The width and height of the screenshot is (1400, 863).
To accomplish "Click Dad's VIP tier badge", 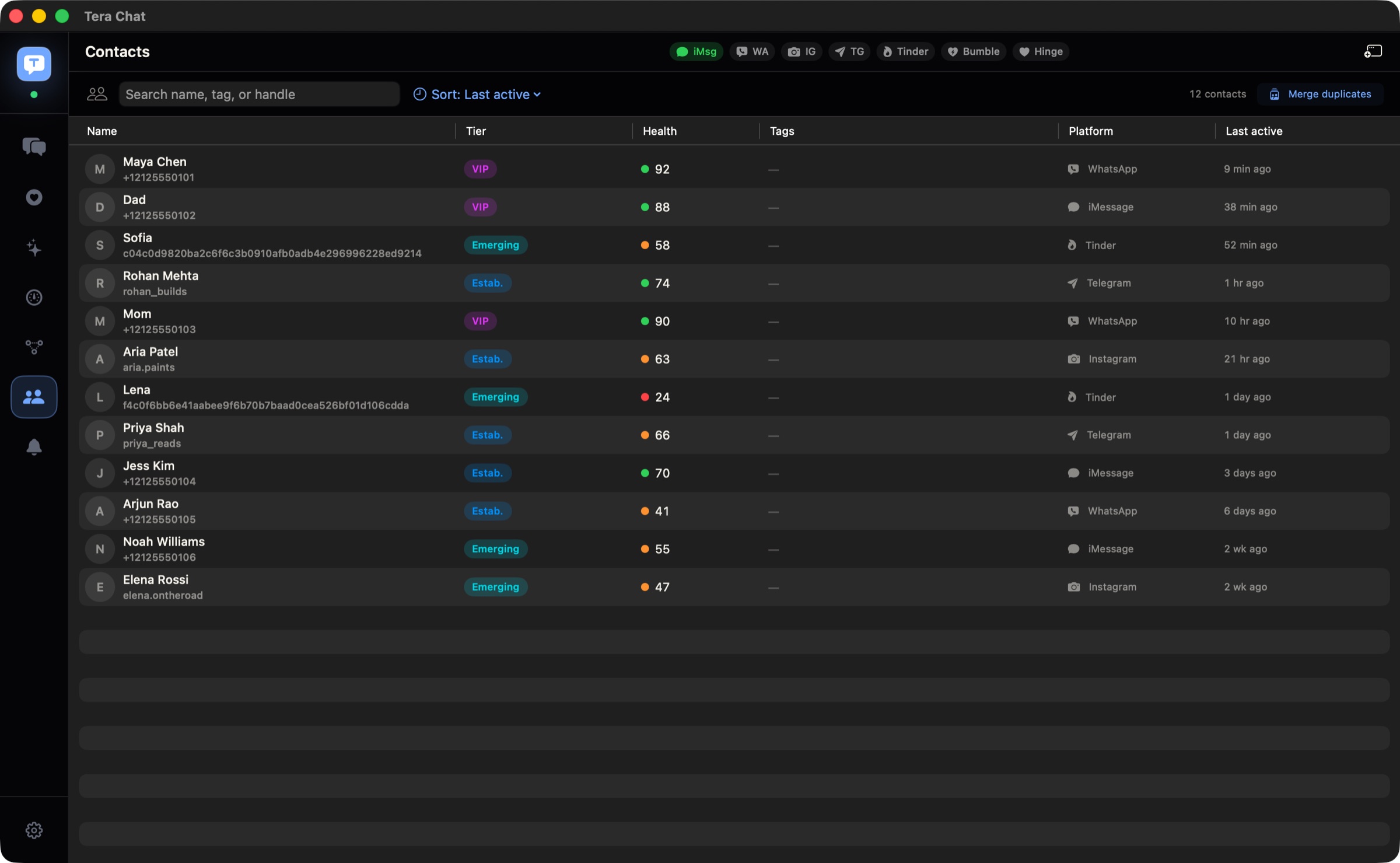I will click(480, 207).
